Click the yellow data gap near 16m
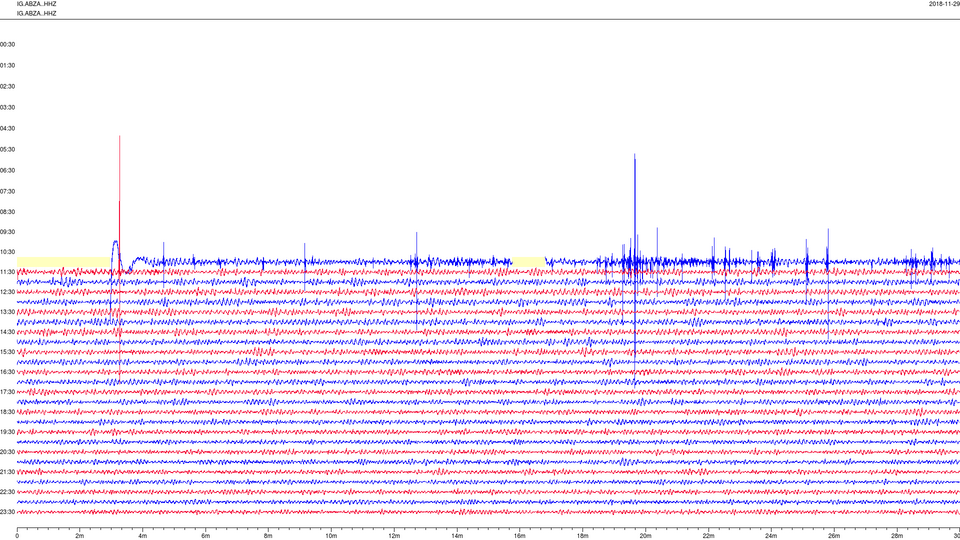 (x=528, y=262)
